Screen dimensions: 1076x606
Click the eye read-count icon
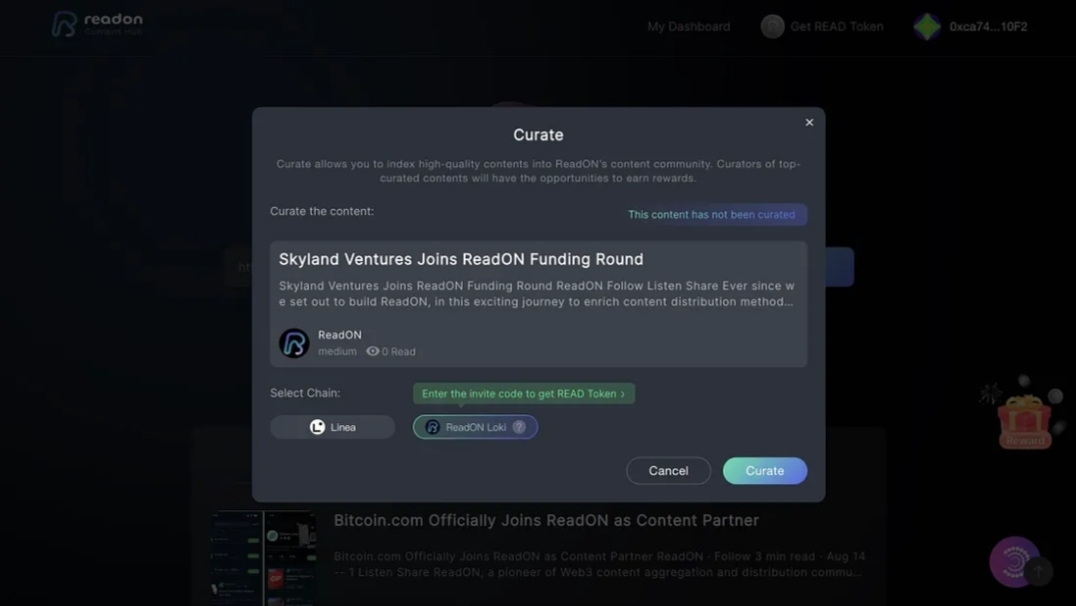[373, 351]
